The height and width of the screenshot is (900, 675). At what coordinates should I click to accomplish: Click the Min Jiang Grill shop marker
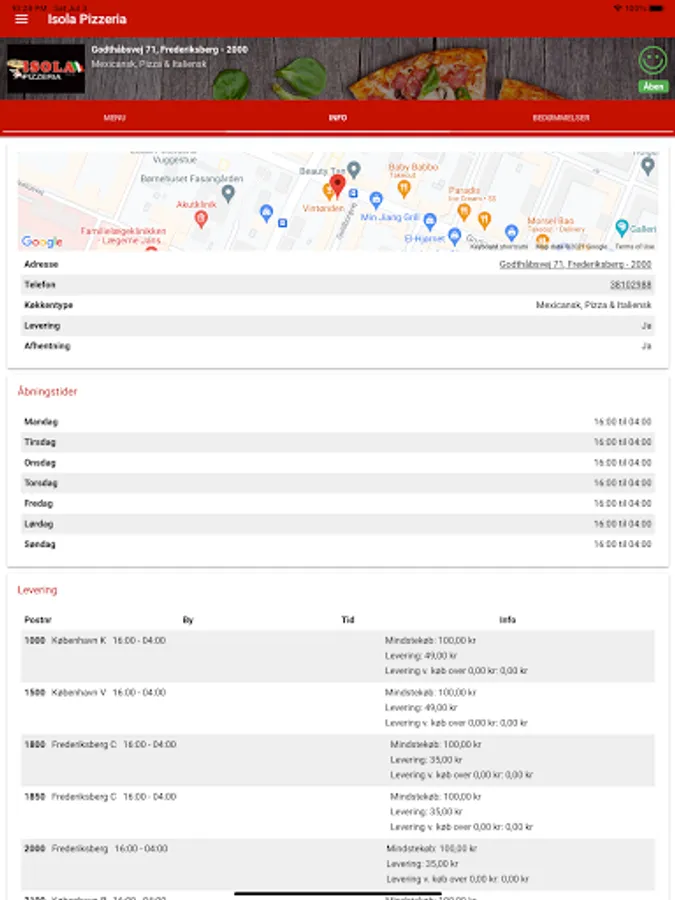click(x=430, y=221)
